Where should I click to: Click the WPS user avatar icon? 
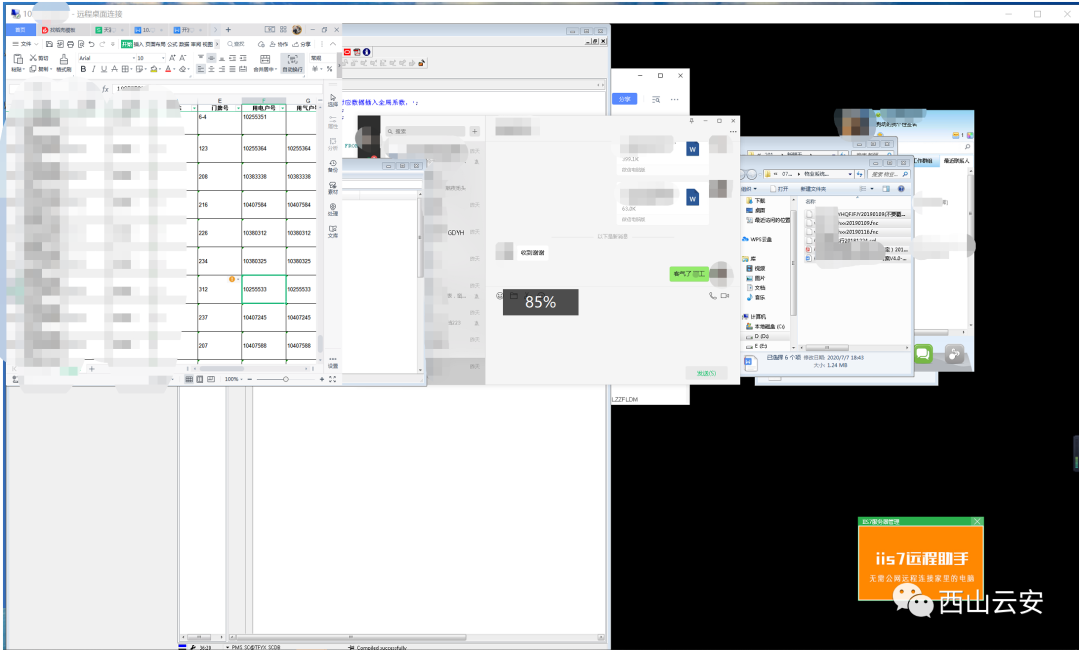[x=297, y=30]
